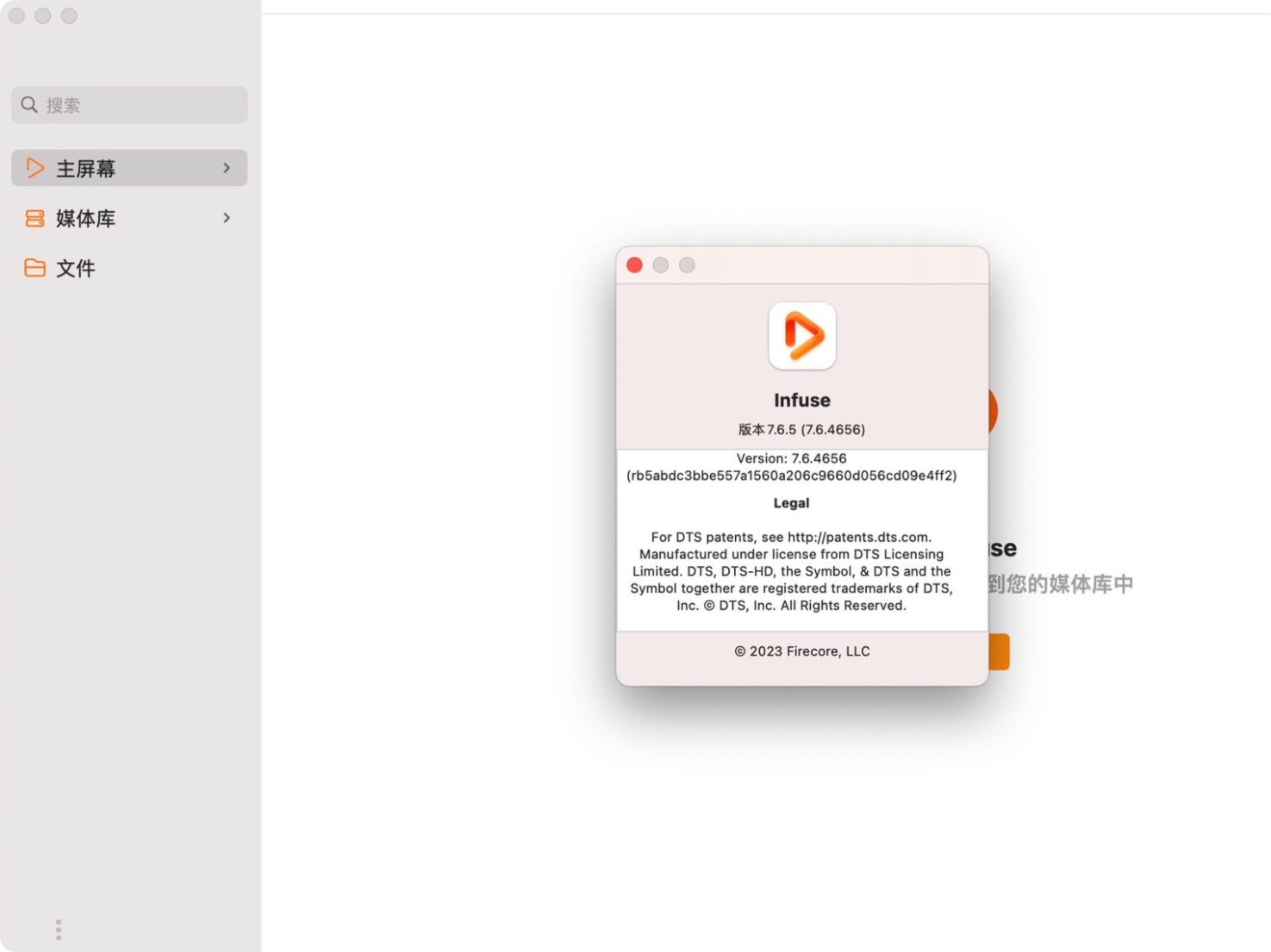This screenshot has height=952, width=1271.
Task: Click the Legal heading in About window
Action: point(791,502)
